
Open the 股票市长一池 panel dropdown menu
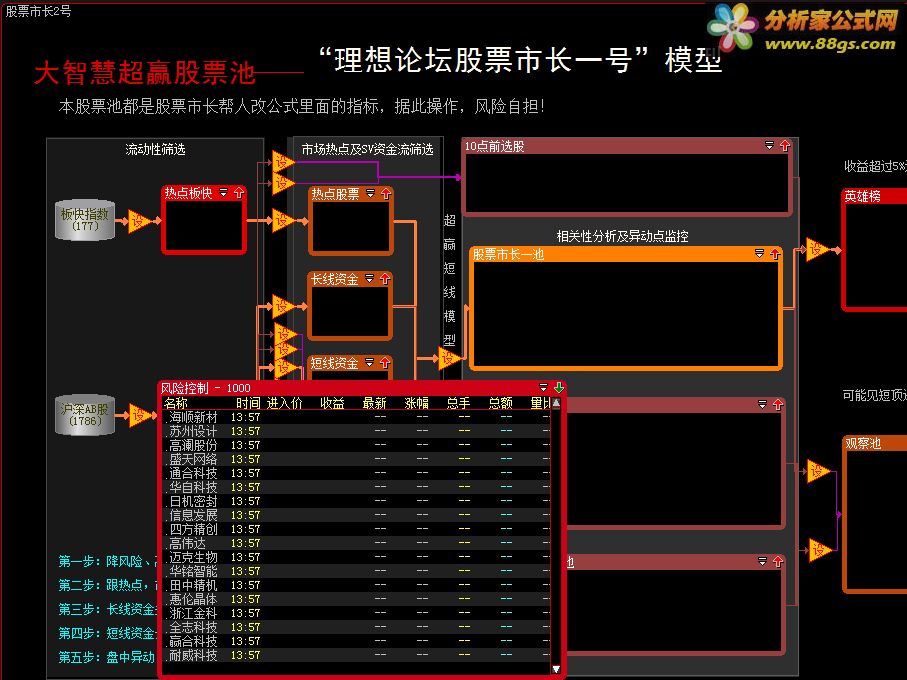[759, 253]
